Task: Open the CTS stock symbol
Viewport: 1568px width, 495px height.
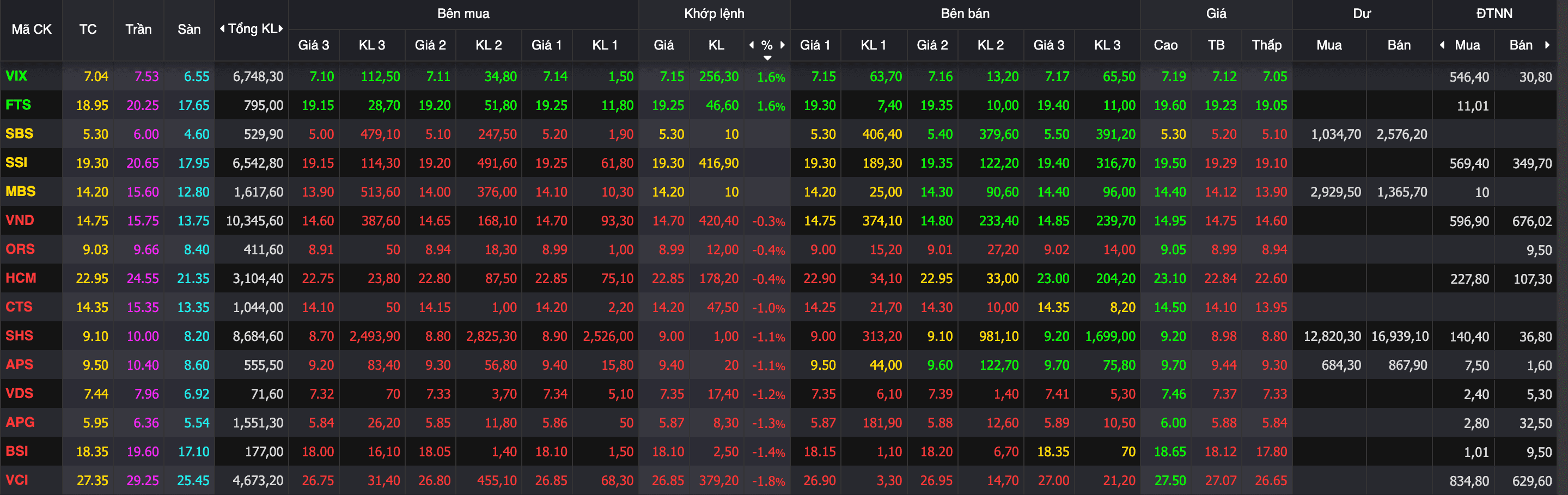Action: [19, 307]
